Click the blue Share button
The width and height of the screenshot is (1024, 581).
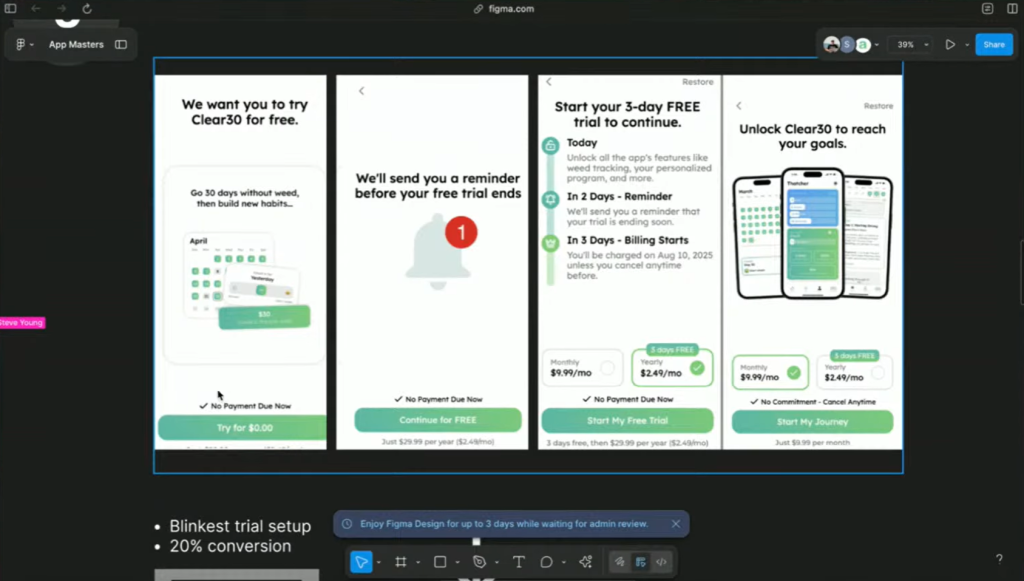(993, 44)
